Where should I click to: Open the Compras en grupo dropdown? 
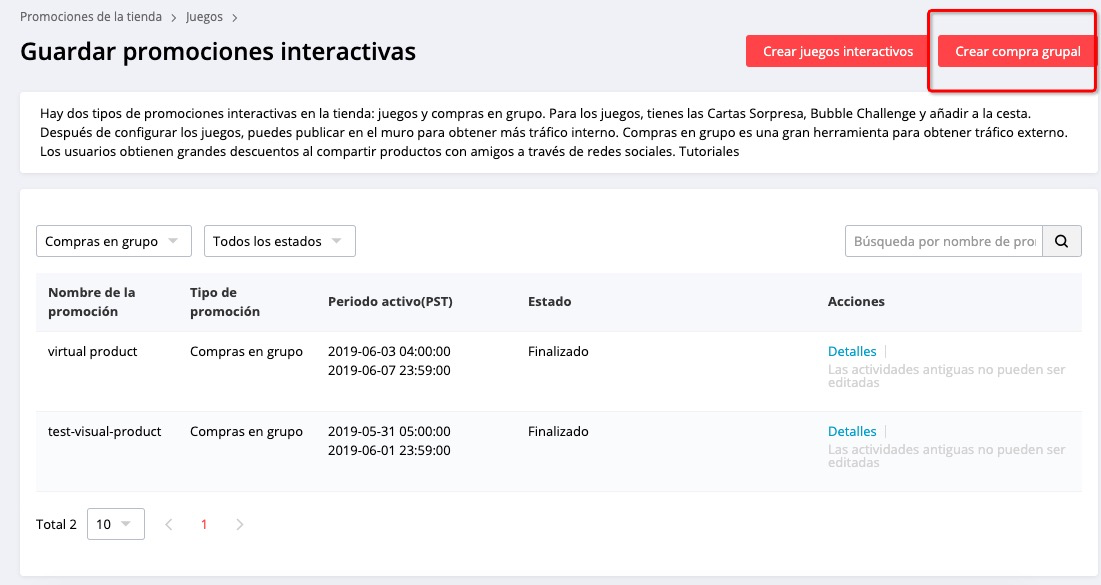[114, 241]
